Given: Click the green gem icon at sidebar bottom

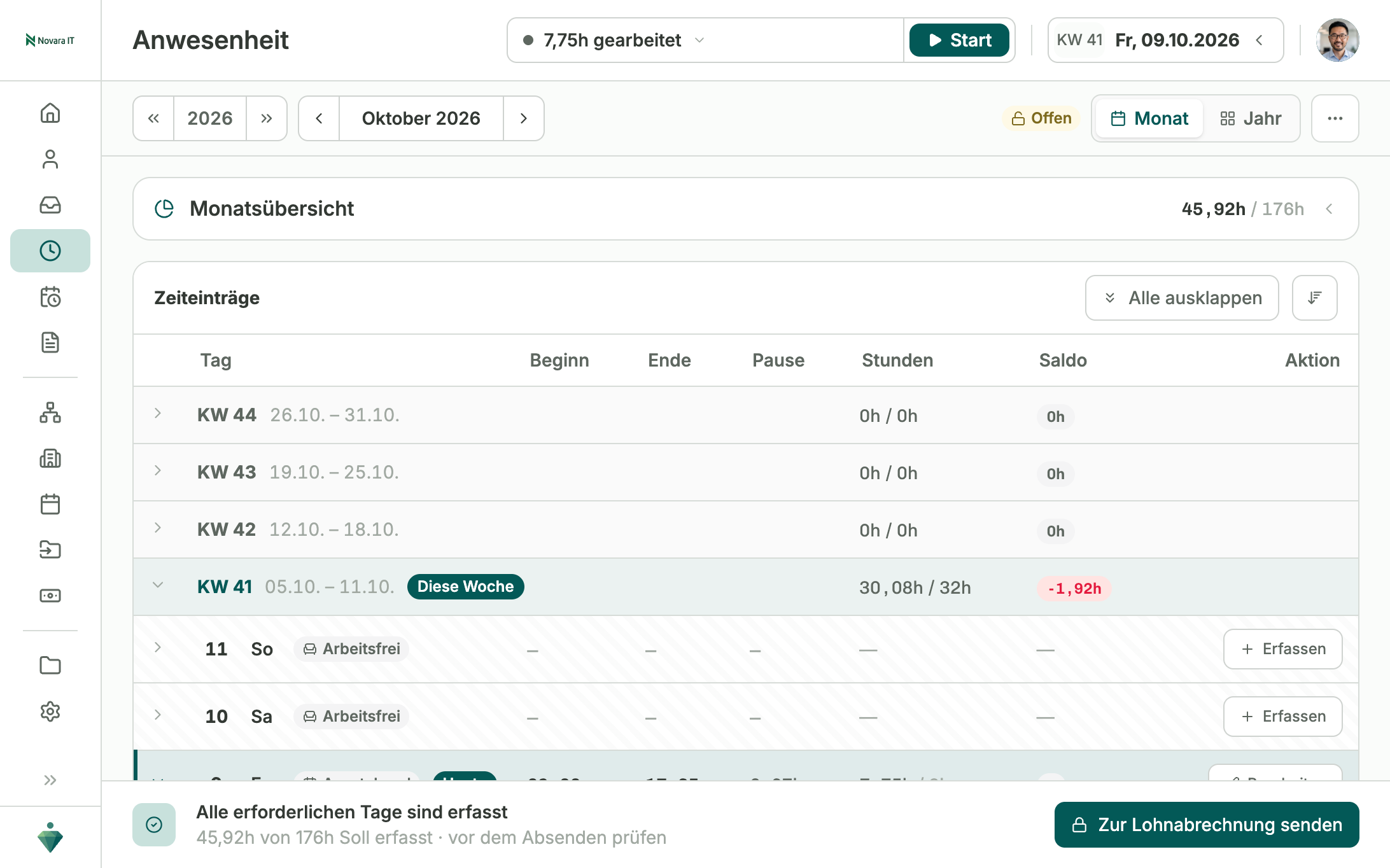Looking at the screenshot, I should tap(50, 837).
